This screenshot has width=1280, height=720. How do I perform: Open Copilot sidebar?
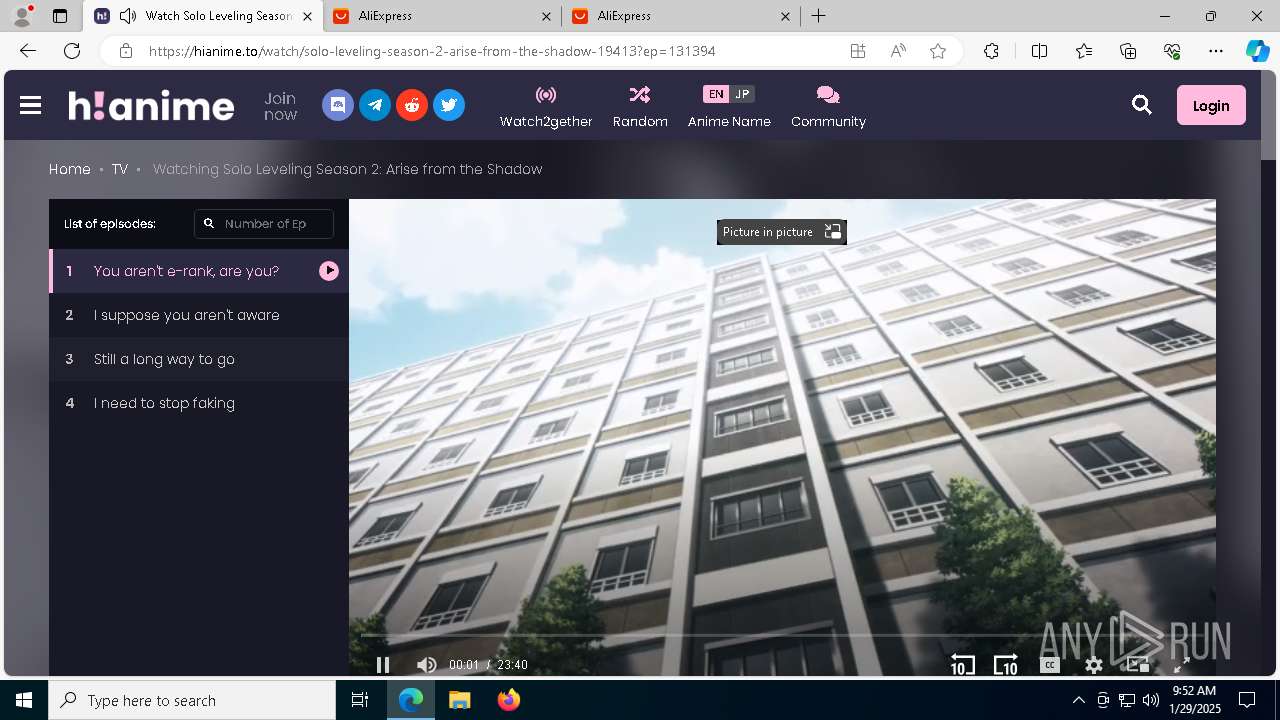[1257, 51]
